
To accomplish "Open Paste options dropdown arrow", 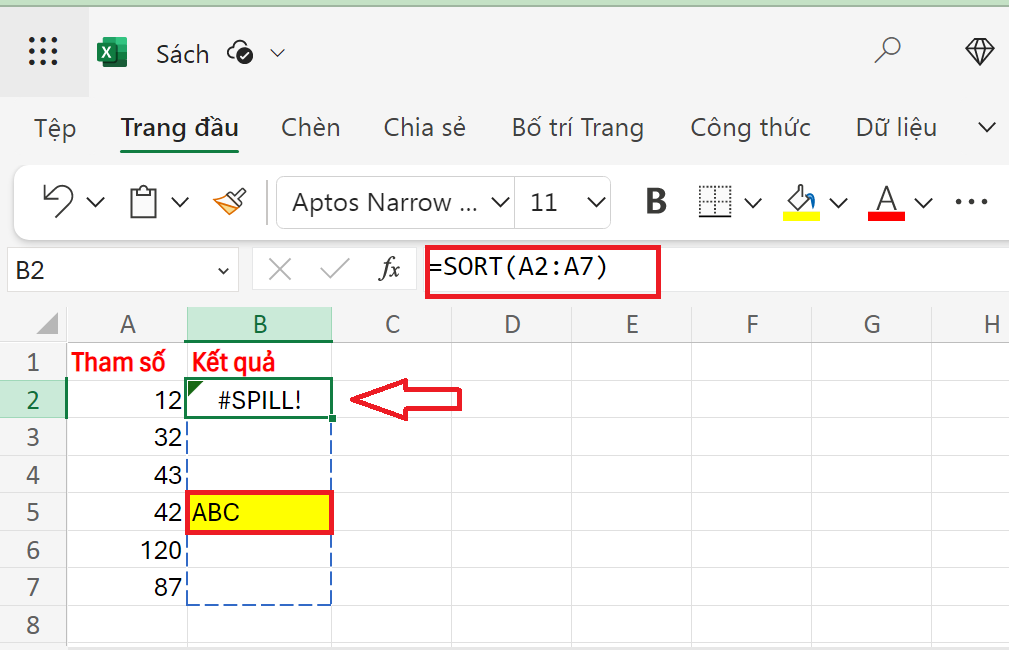I will tap(180, 202).
